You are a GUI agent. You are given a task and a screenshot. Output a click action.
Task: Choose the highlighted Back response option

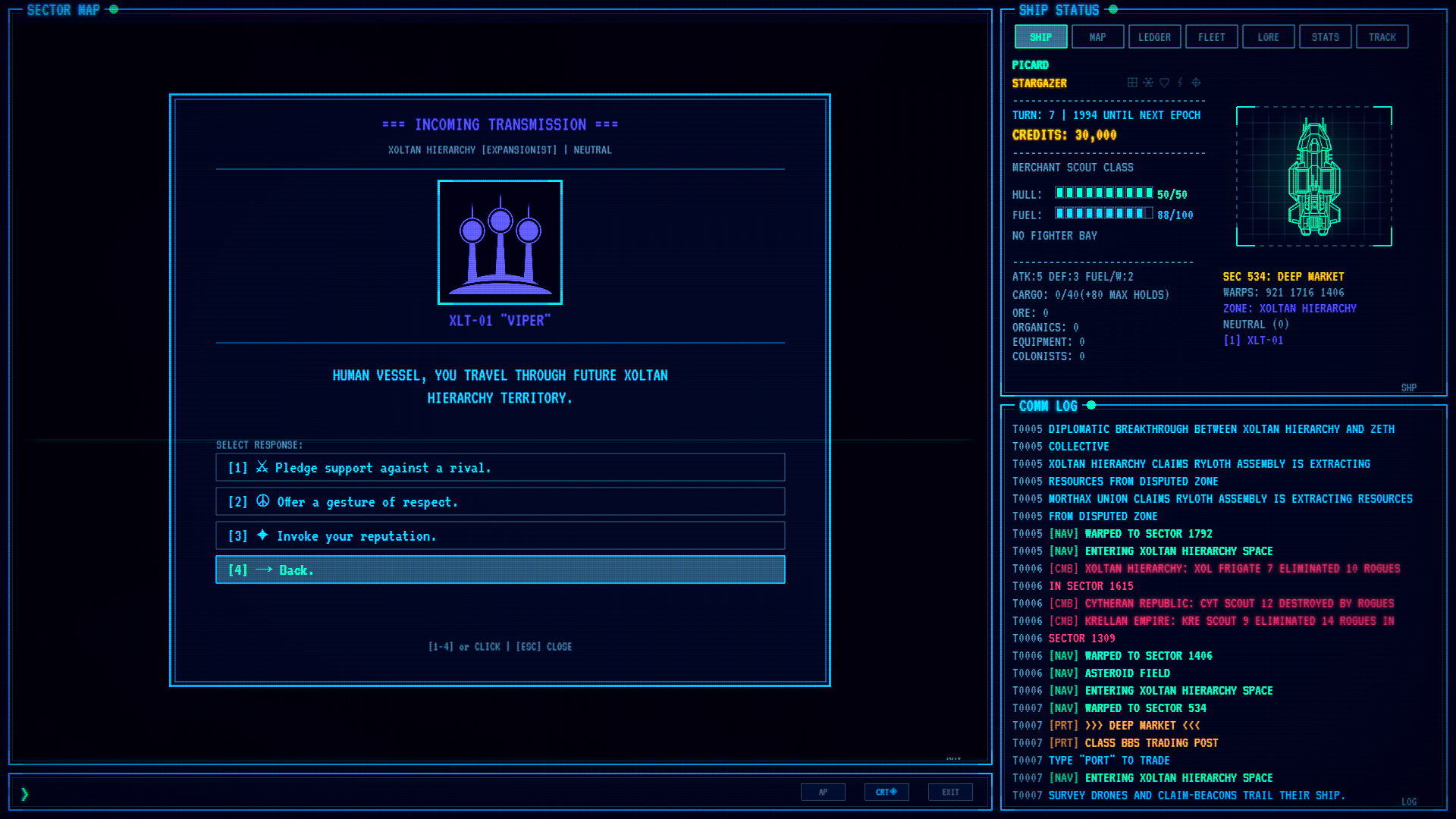pos(500,570)
